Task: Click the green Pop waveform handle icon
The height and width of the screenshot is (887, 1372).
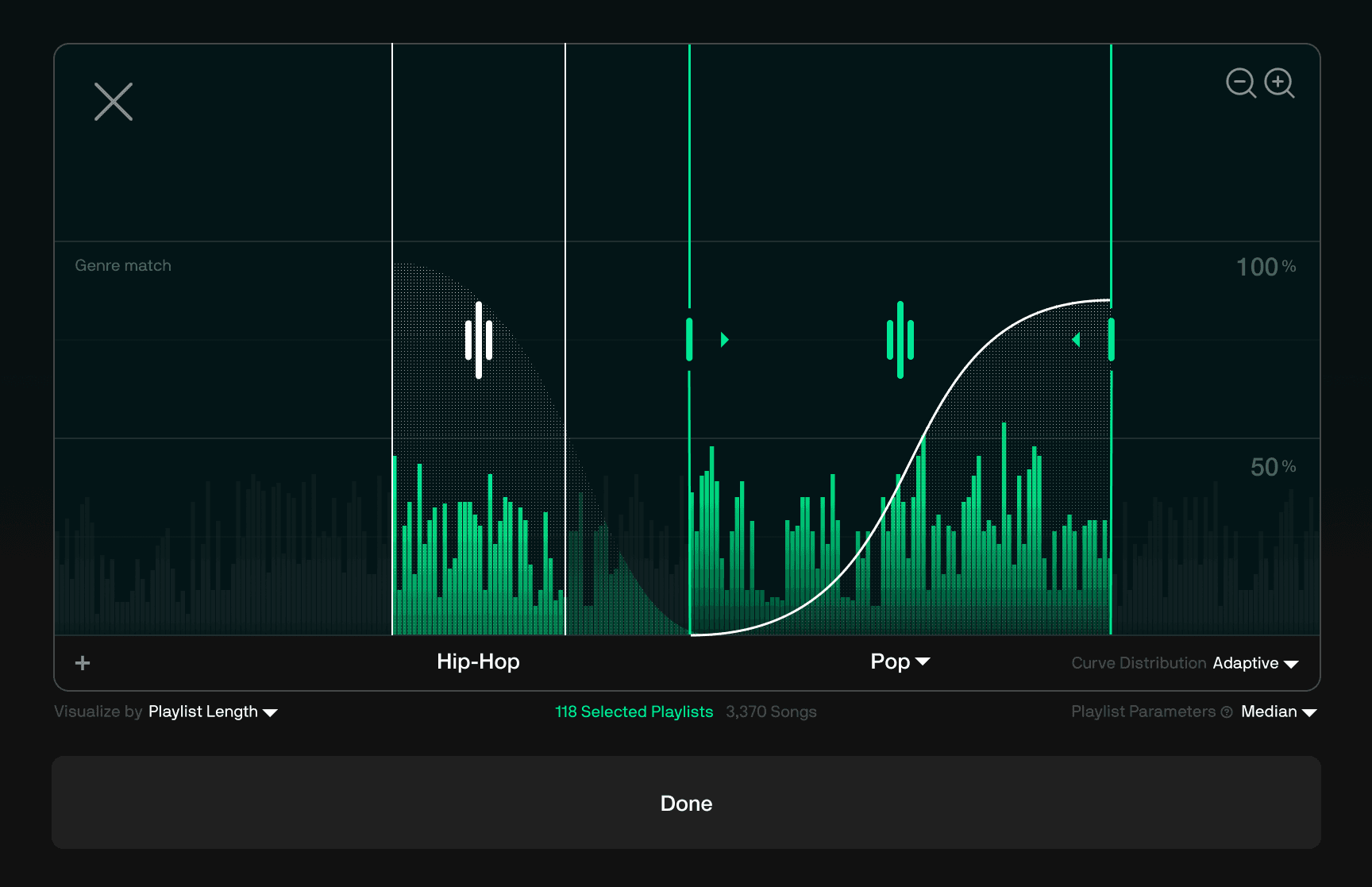Action: click(x=900, y=340)
